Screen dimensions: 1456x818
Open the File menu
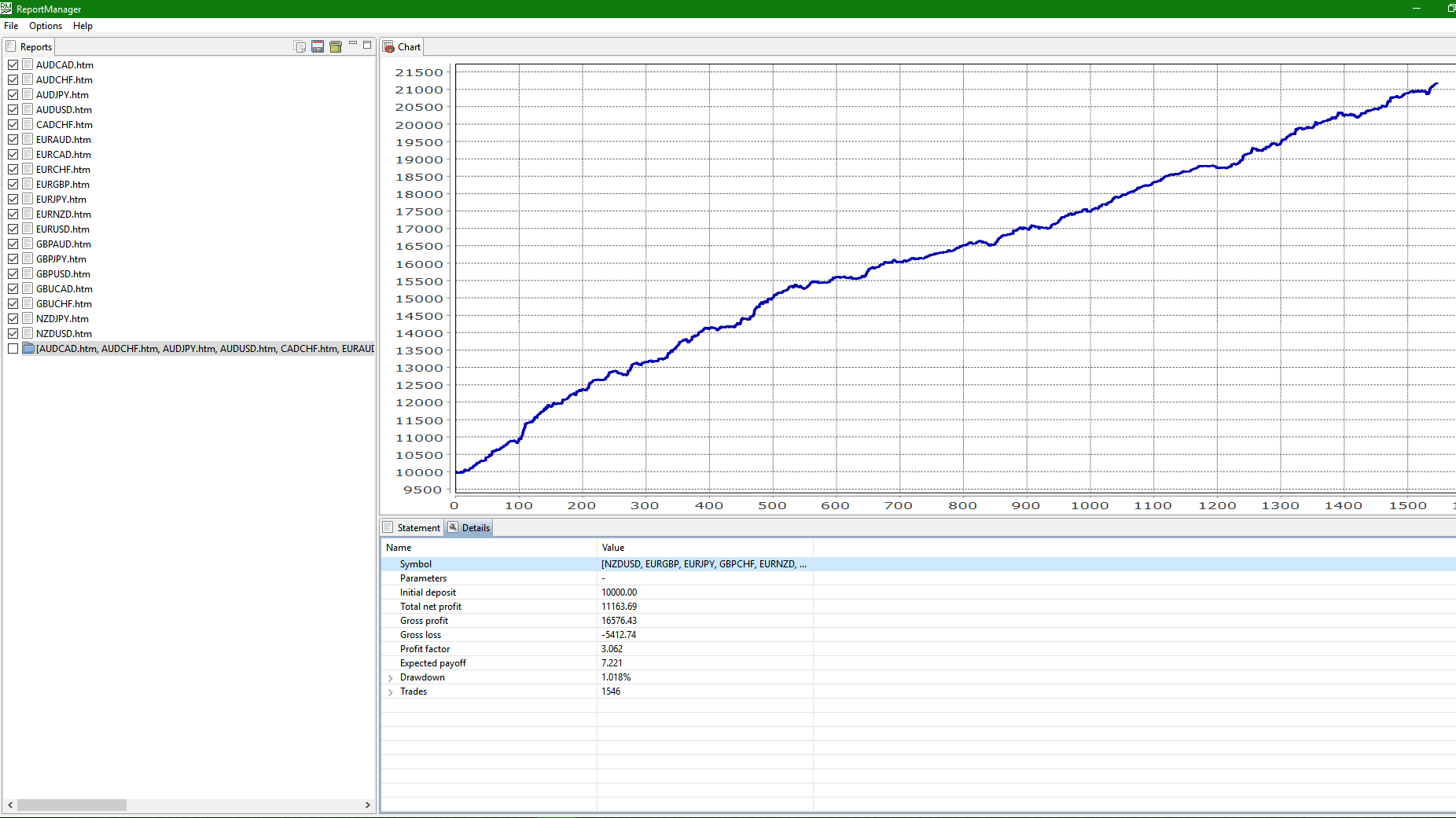(11, 26)
